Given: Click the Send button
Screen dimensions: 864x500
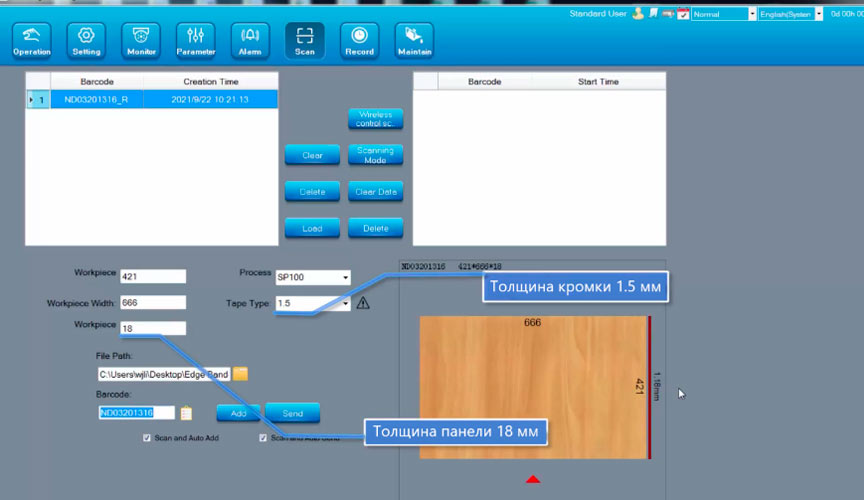Looking at the screenshot, I should [292, 413].
